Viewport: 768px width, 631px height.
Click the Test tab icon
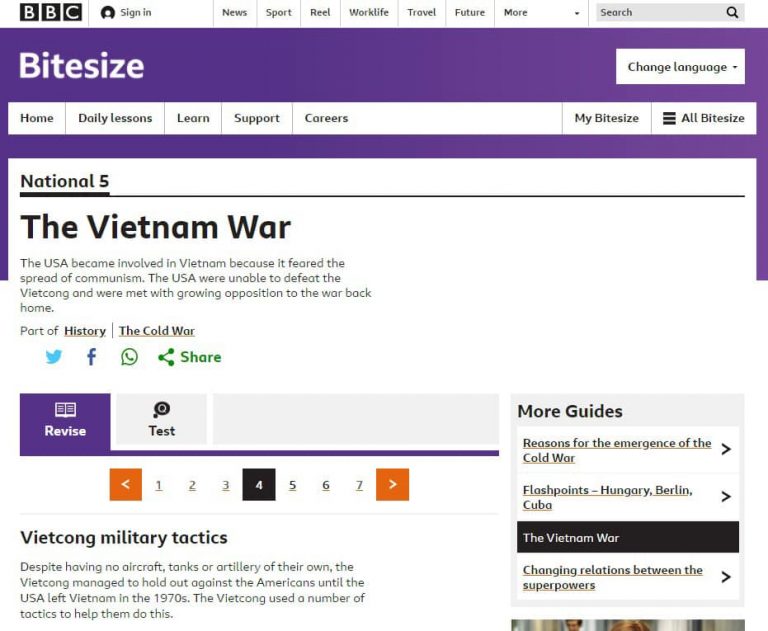pos(161,410)
